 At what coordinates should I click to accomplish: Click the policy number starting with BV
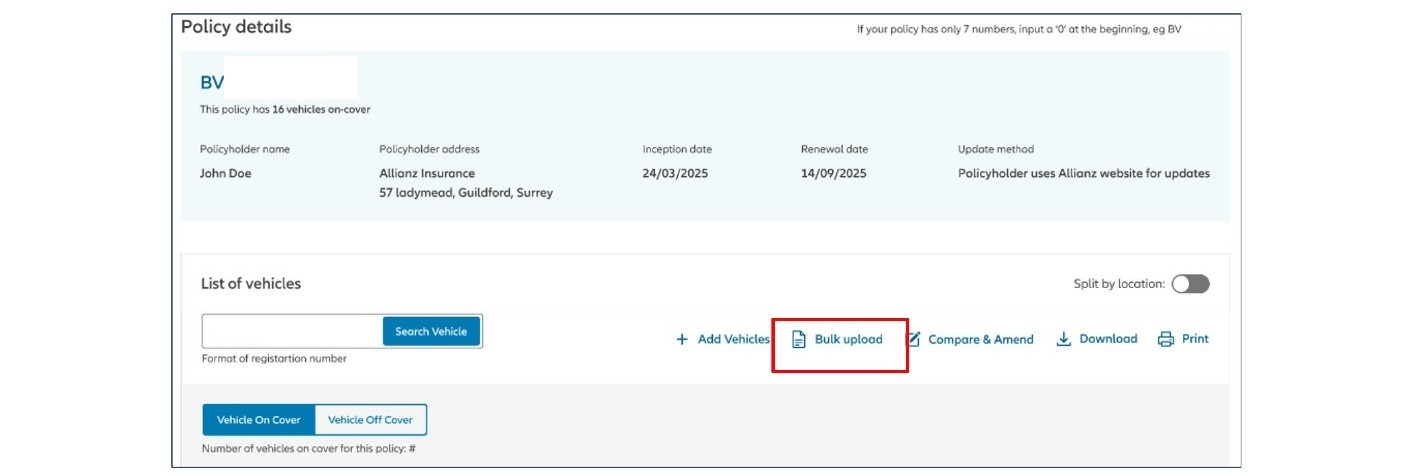(x=212, y=83)
